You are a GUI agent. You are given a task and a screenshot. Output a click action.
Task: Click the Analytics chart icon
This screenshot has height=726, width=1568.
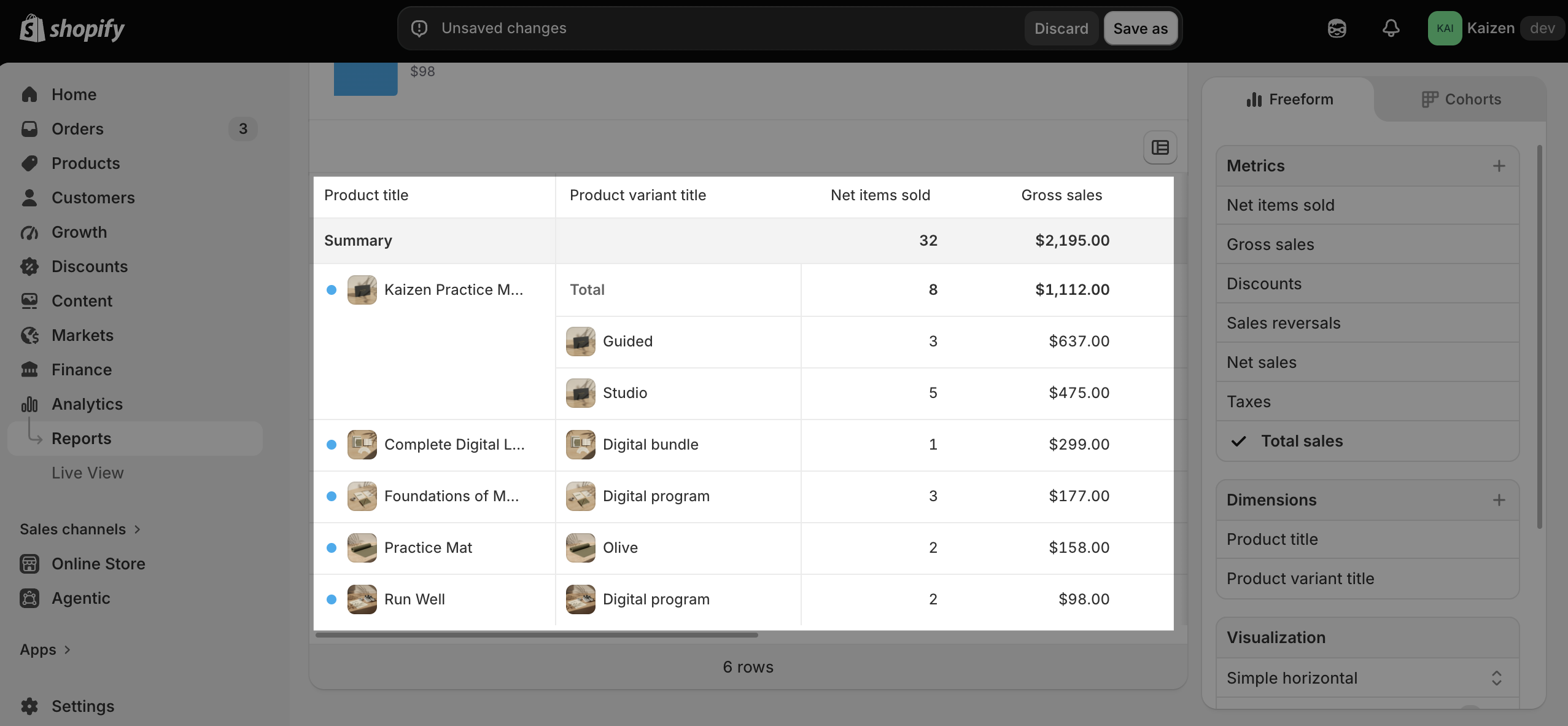[29, 404]
